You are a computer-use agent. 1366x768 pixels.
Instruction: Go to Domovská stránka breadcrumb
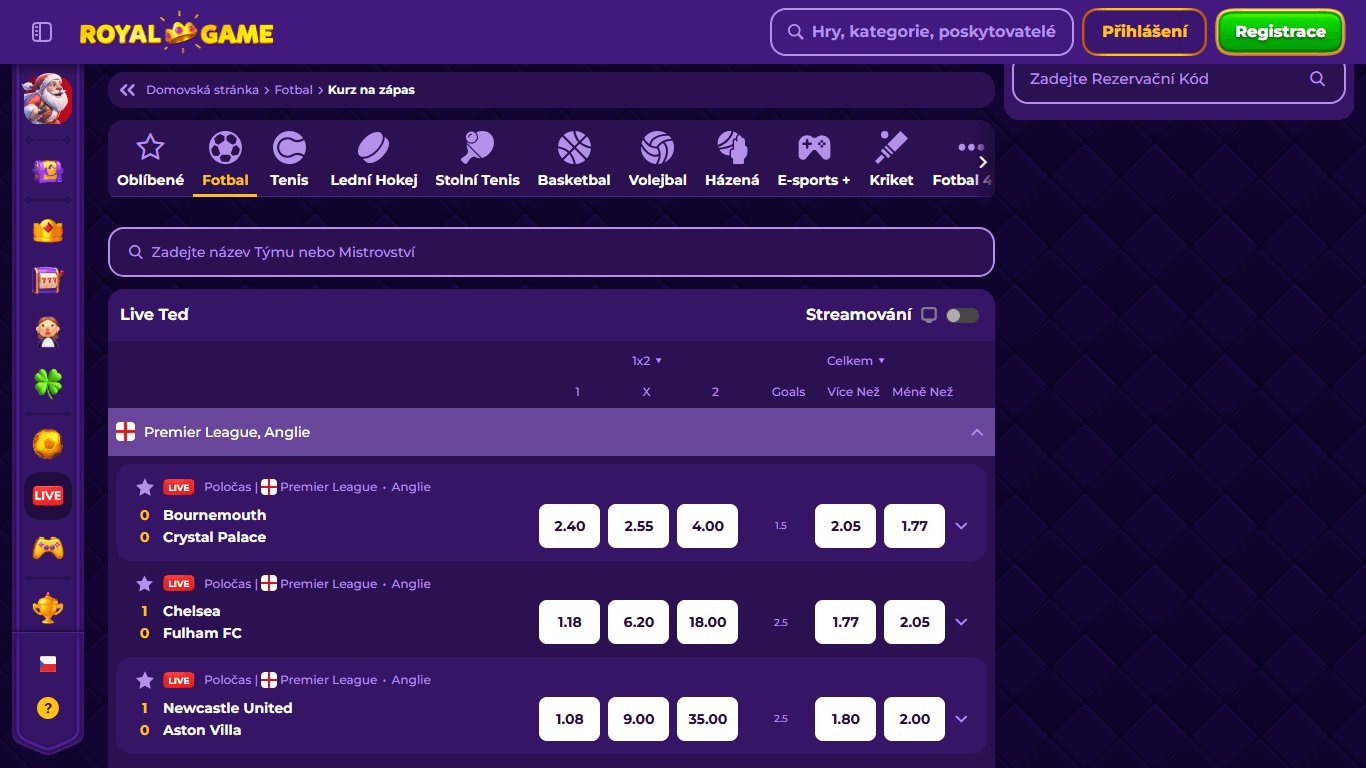tap(202, 90)
